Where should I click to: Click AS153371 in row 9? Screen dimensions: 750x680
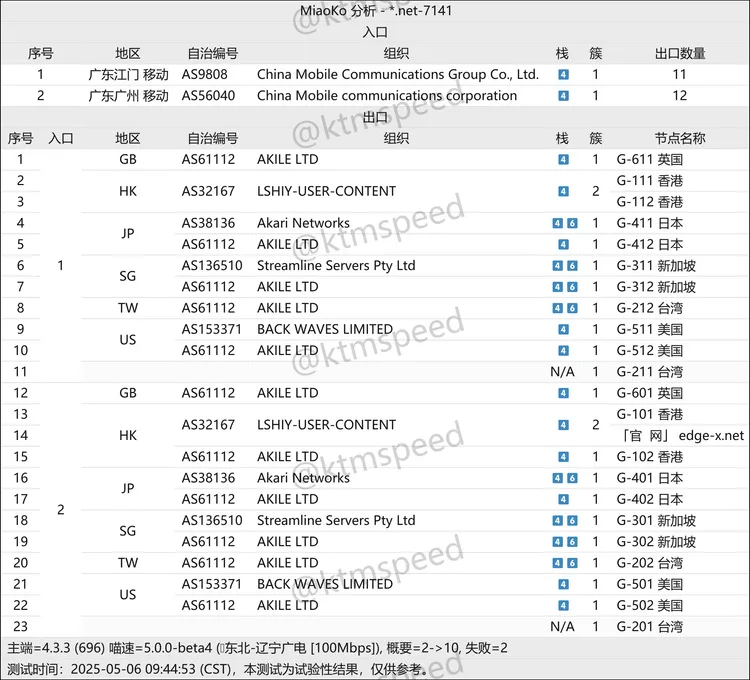pos(212,329)
